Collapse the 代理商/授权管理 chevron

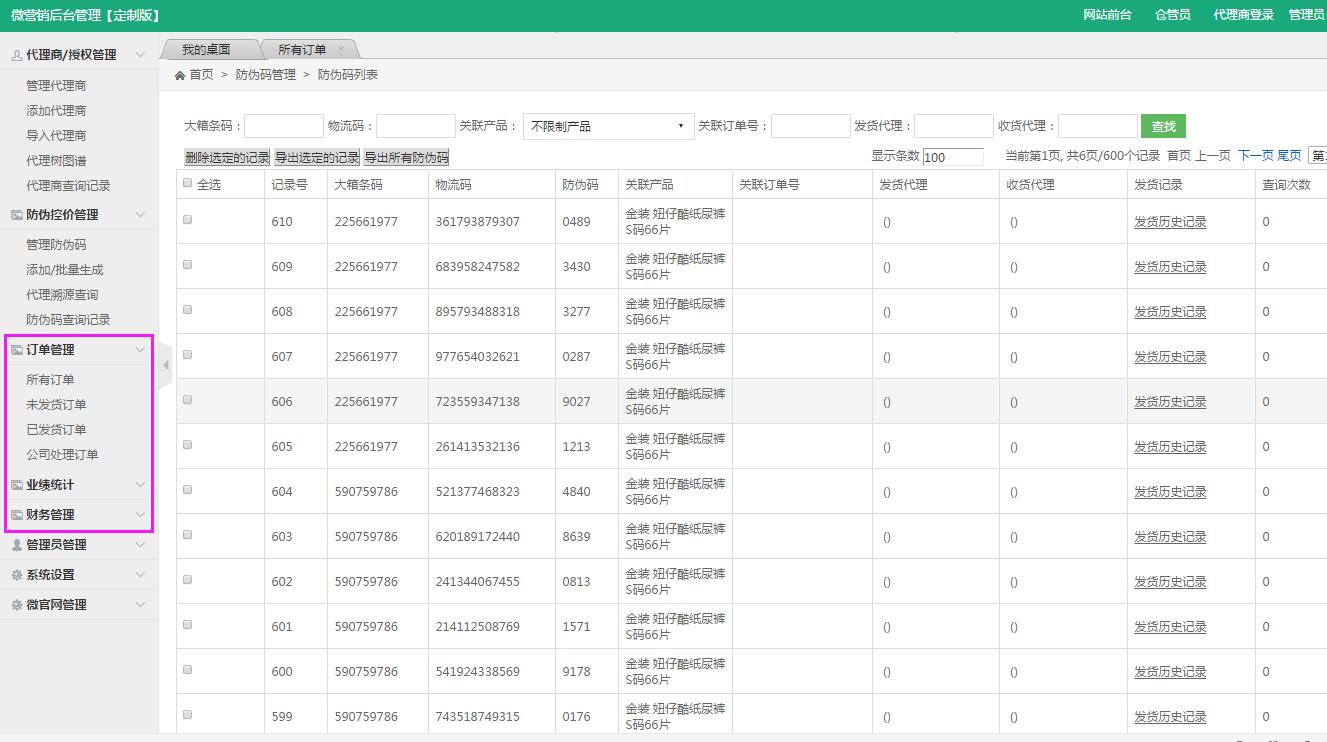click(140, 55)
